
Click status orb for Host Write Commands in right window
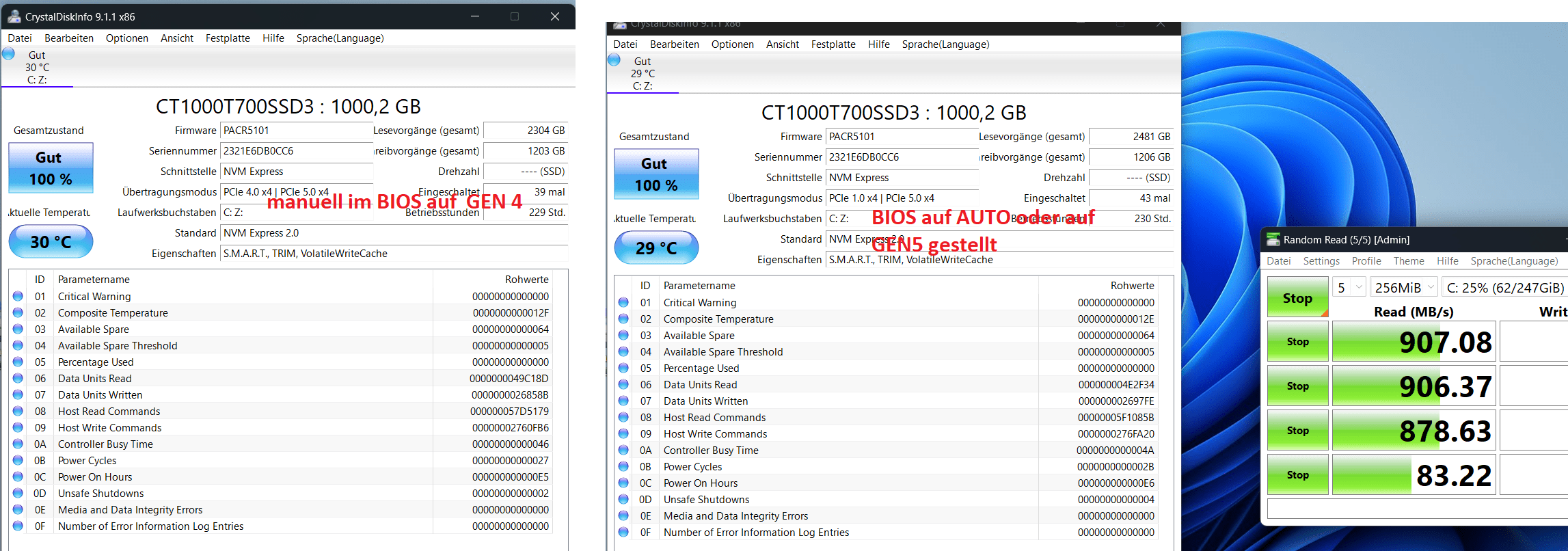[623, 433]
